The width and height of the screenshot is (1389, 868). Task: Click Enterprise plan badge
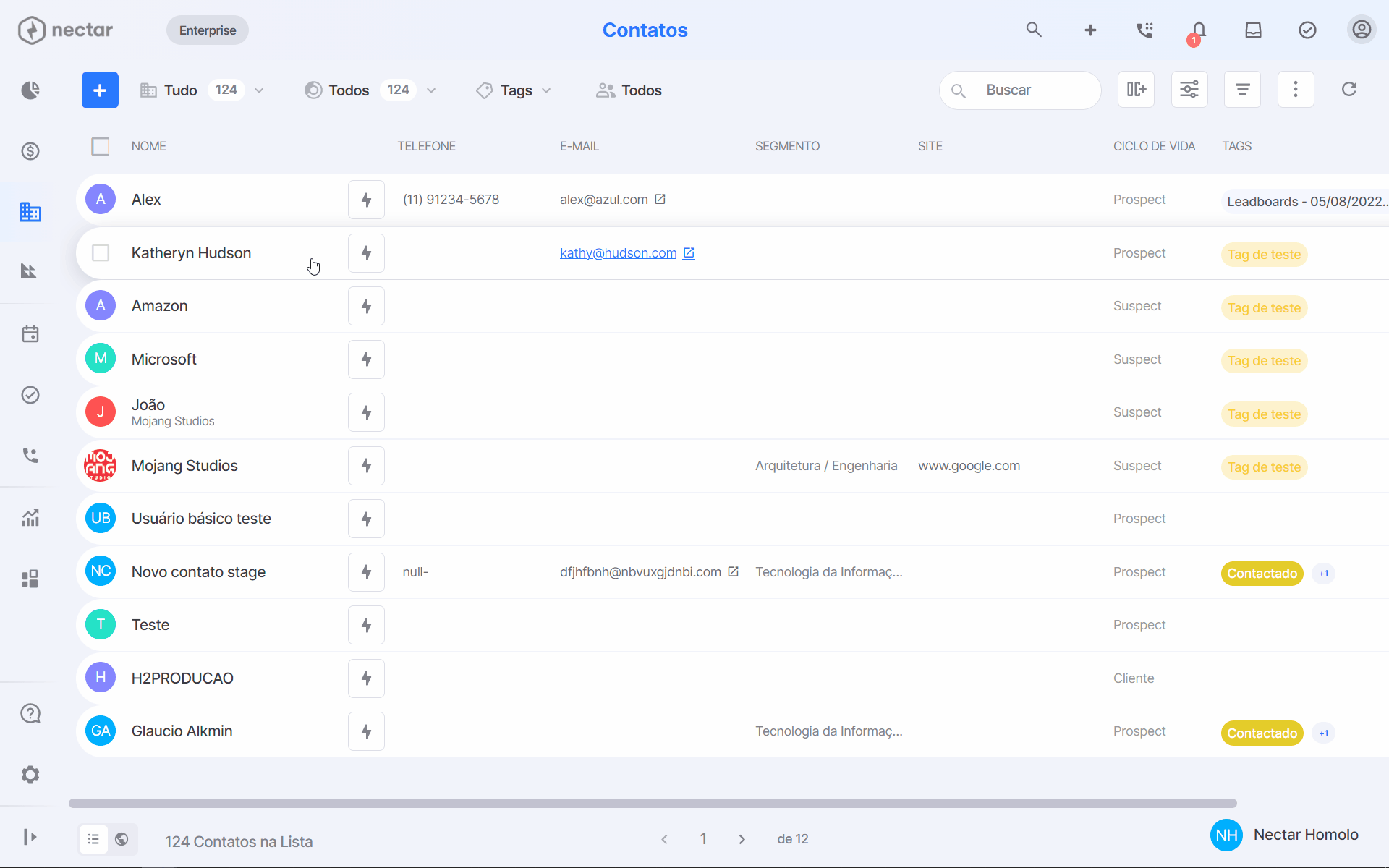208,30
